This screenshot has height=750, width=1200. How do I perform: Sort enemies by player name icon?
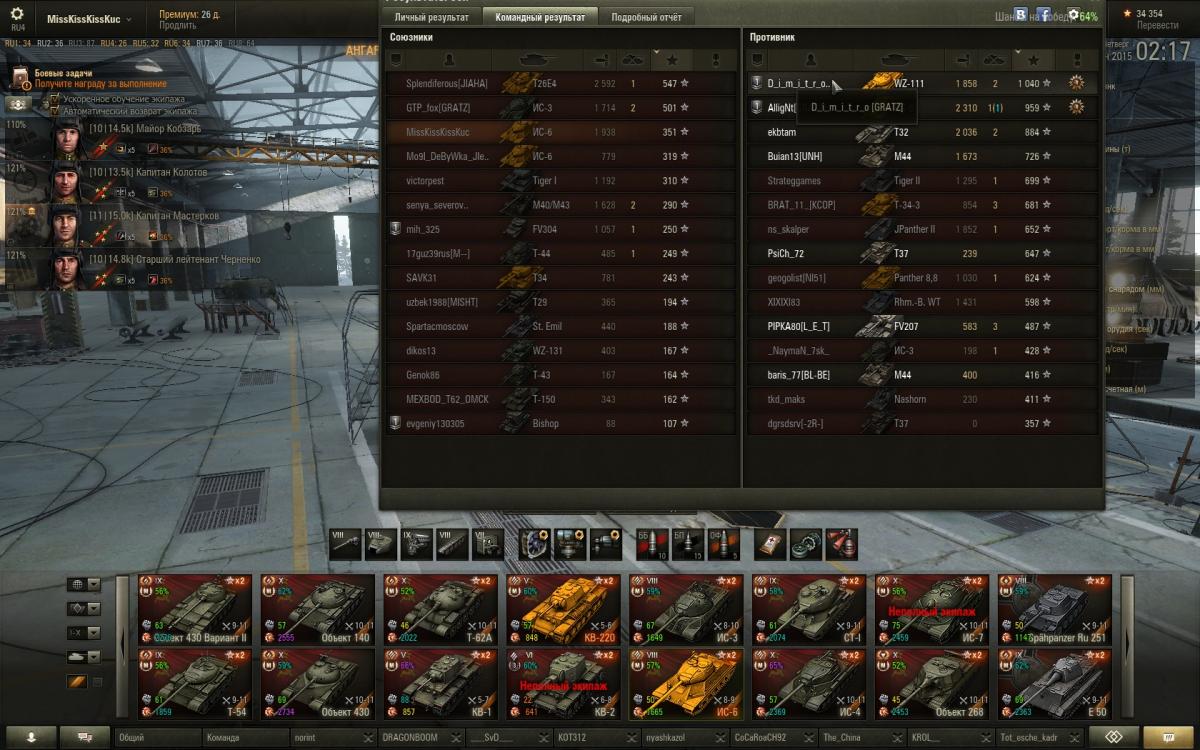pyautogui.click(x=810, y=60)
